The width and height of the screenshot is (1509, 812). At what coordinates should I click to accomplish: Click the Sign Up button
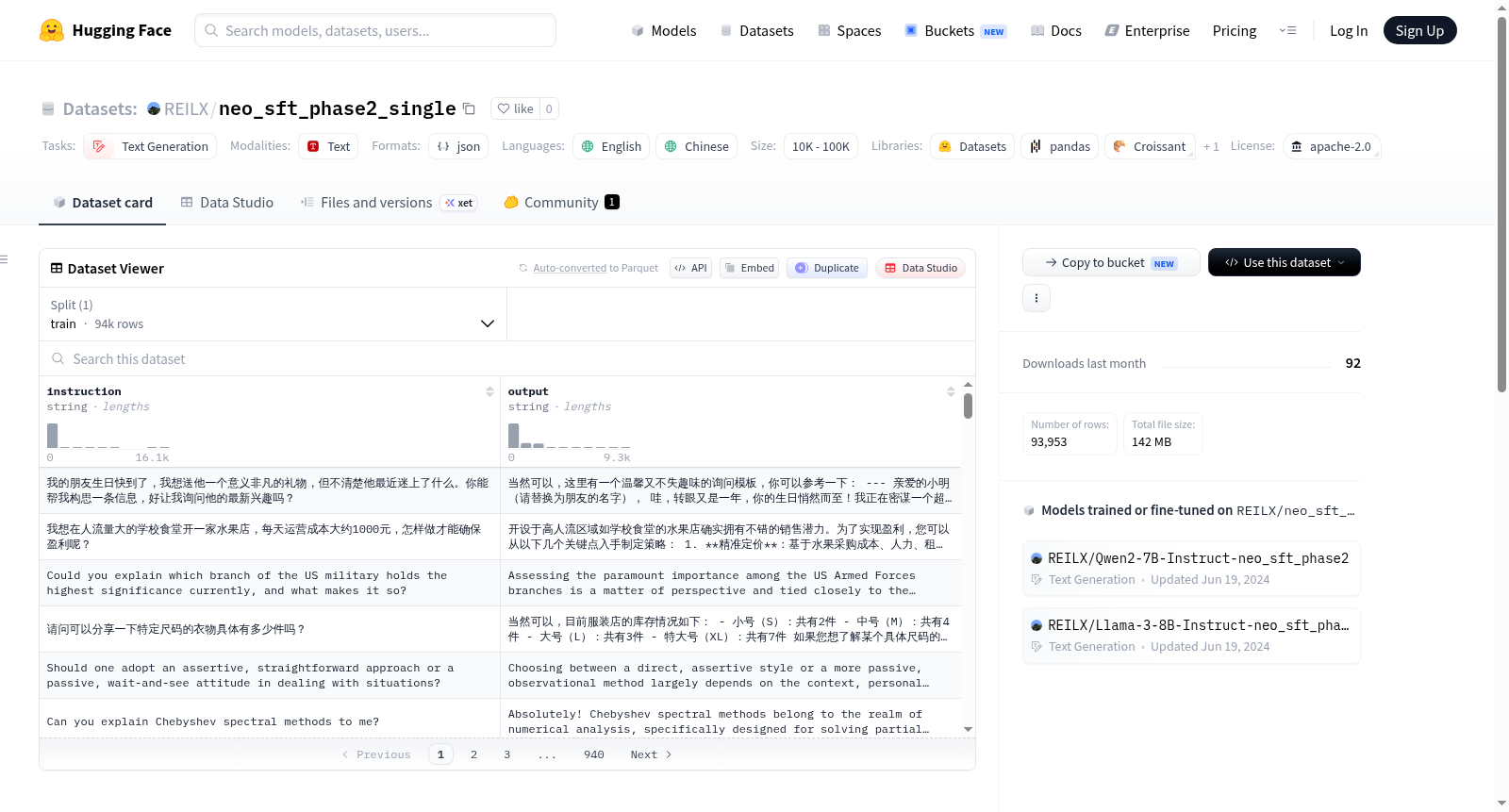pos(1419,30)
